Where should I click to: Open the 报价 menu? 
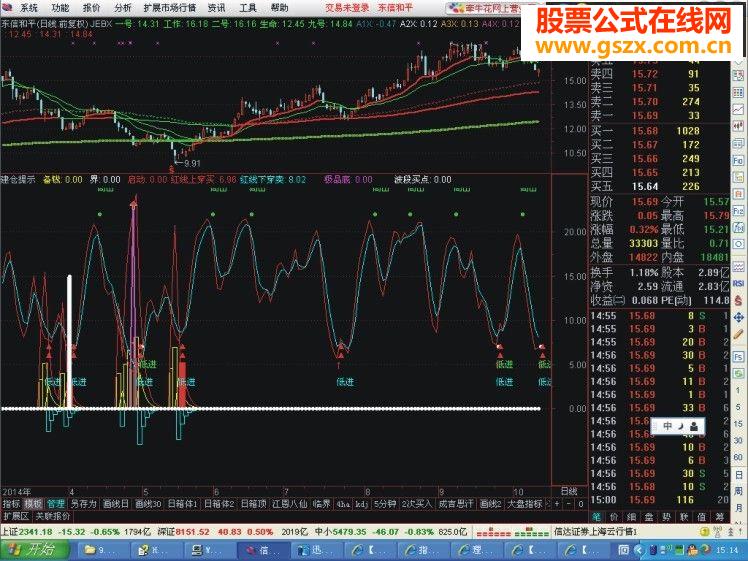click(x=91, y=8)
